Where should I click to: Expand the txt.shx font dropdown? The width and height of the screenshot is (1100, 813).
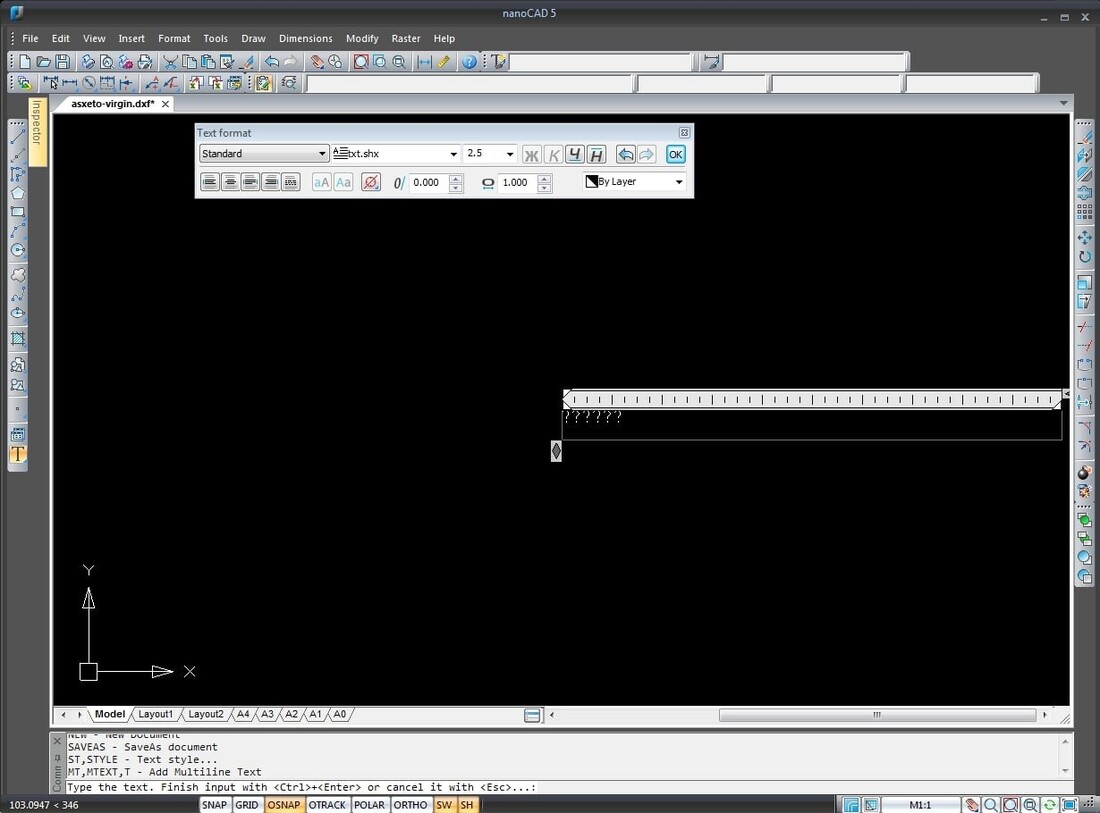click(x=453, y=154)
